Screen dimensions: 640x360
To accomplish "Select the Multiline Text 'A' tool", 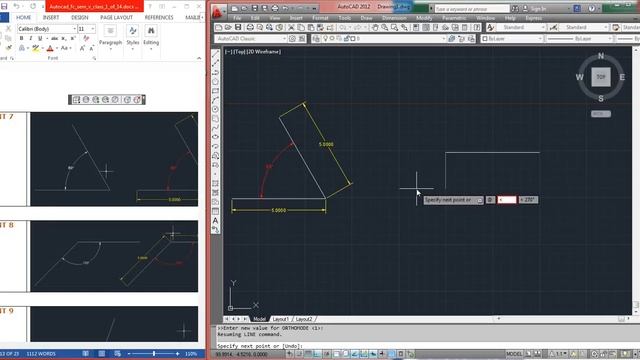I will point(216,221).
